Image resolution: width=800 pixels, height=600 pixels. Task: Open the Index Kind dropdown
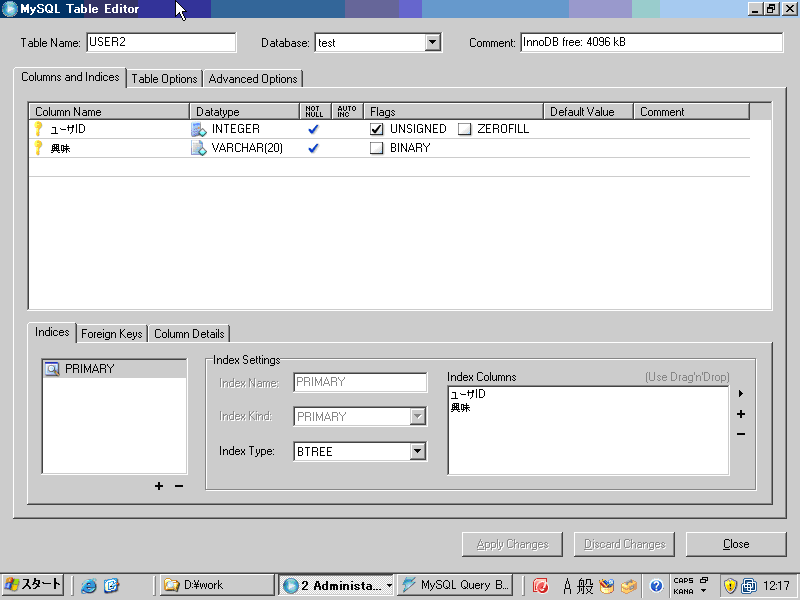pyautogui.click(x=417, y=416)
